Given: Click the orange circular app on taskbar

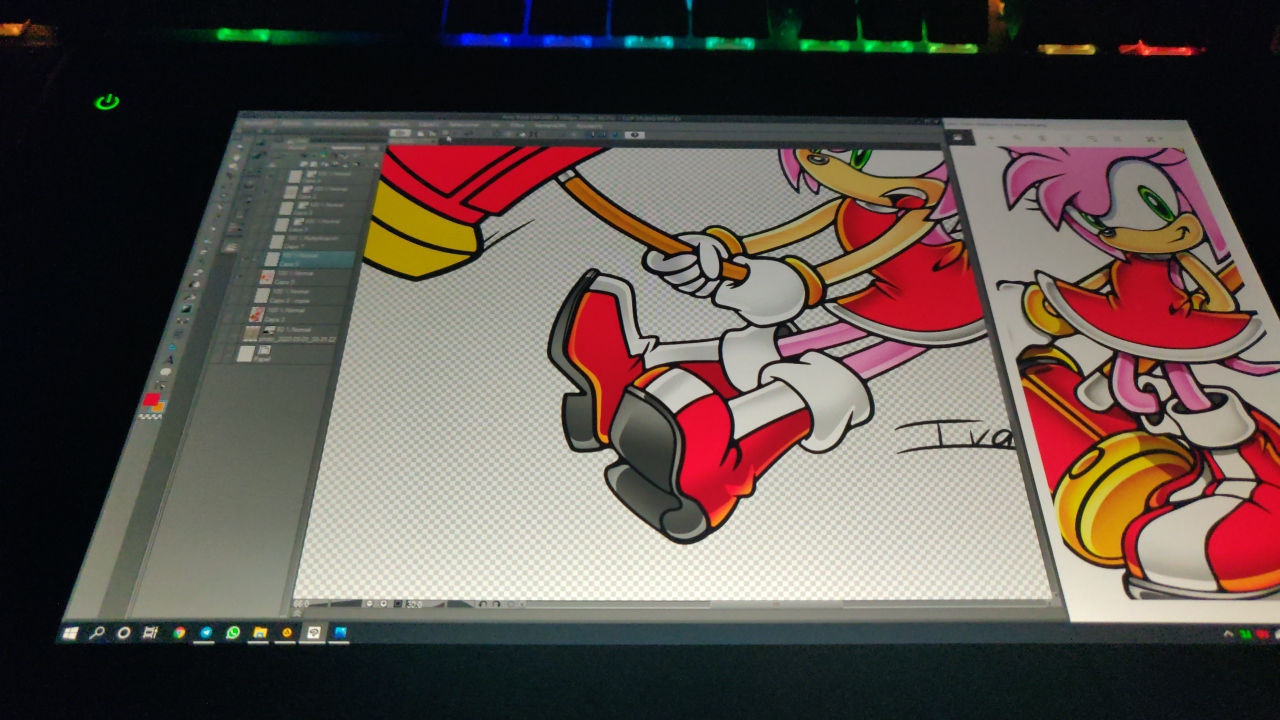Looking at the screenshot, I should point(287,633).
